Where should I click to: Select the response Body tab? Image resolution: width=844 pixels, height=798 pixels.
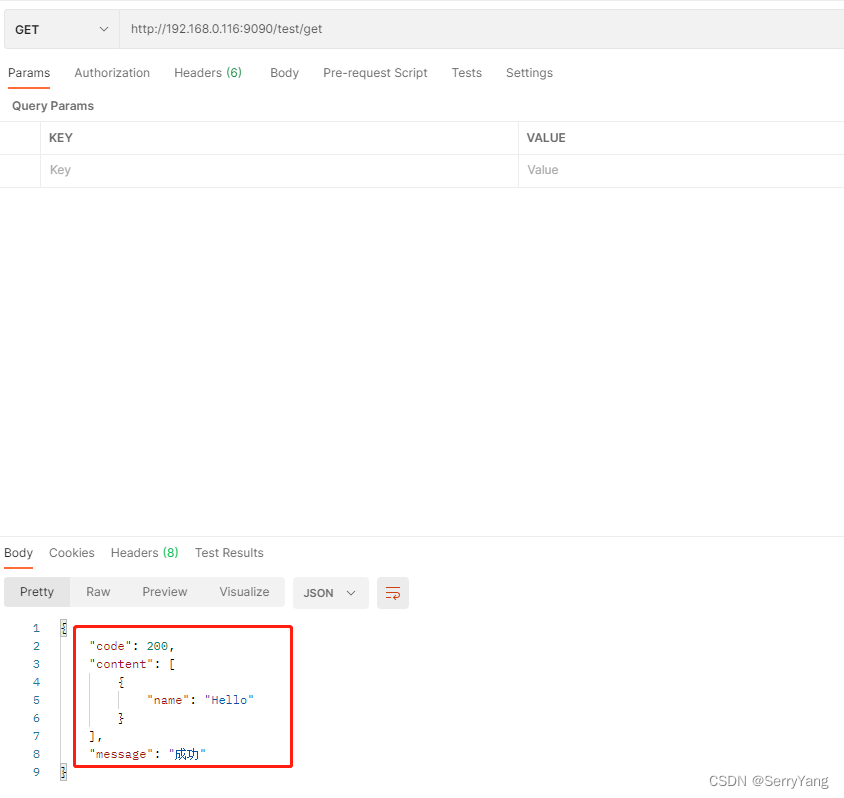pyautogui.click(x=18, y=553)
